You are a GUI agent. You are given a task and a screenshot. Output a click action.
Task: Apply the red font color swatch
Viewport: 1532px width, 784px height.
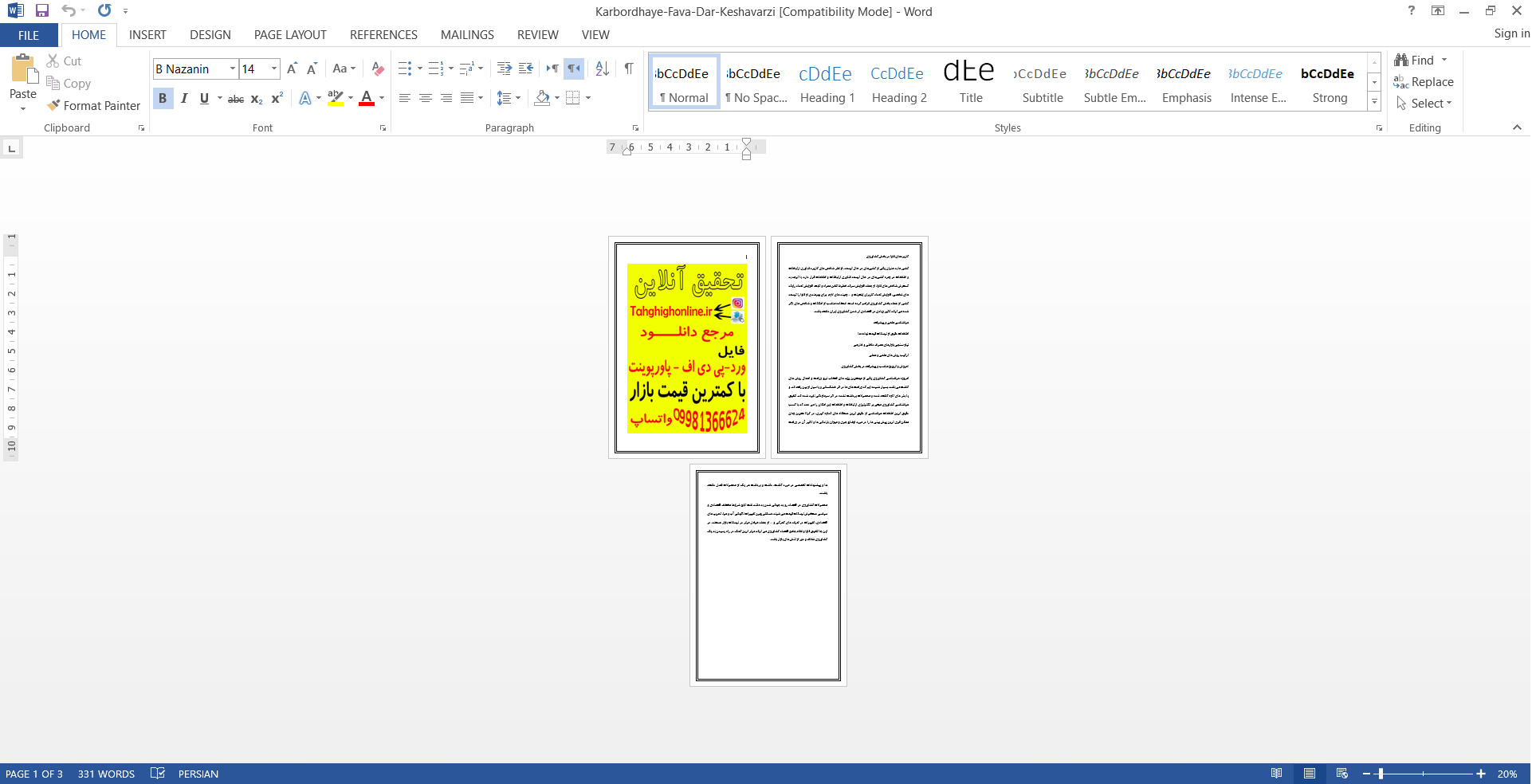pyautogui.click(x=367, y=98)
